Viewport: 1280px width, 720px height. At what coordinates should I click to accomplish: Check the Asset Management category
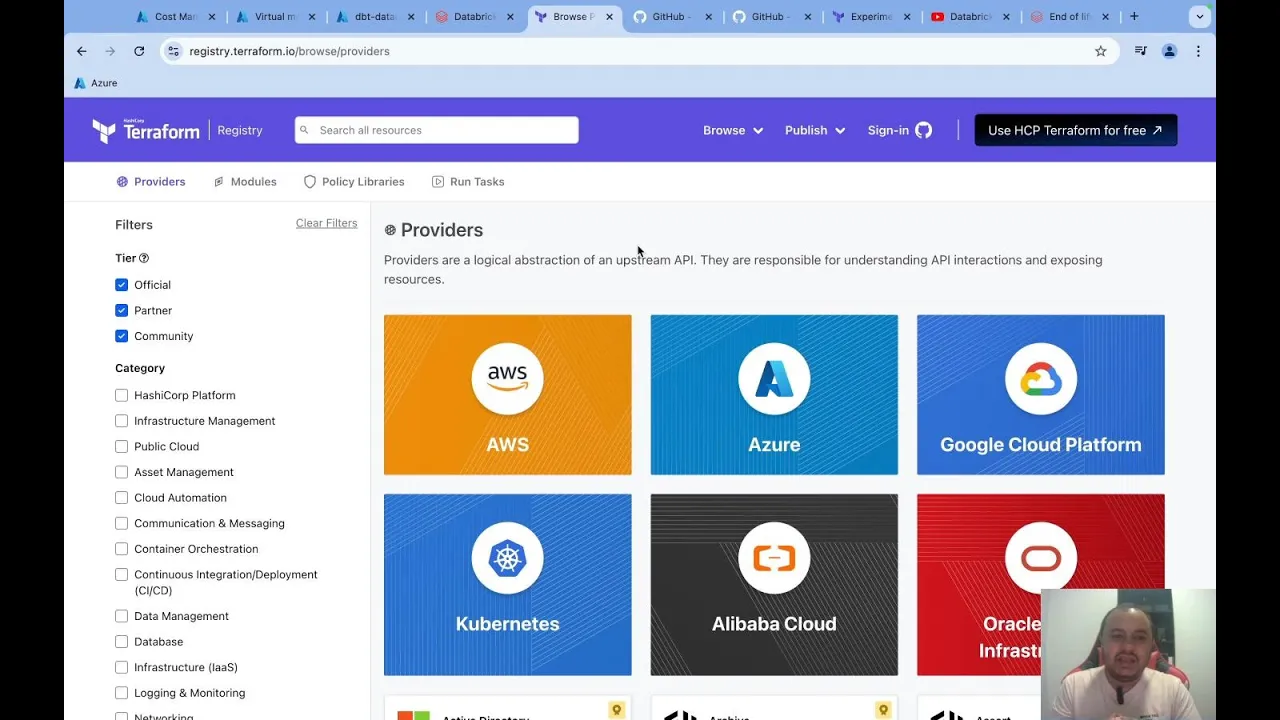pyautogui.click(x=121, y=472)
